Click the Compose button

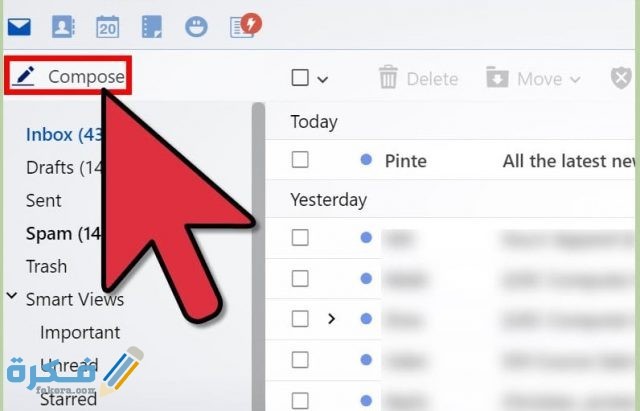point(68,76)
